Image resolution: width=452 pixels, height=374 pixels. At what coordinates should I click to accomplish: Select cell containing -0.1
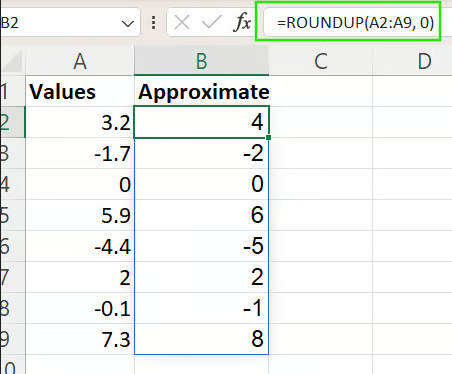tap(80, 308)
